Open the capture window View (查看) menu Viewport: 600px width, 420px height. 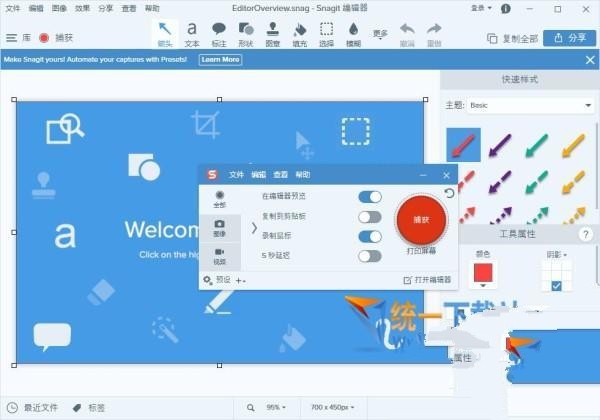[x=280, y=175]
